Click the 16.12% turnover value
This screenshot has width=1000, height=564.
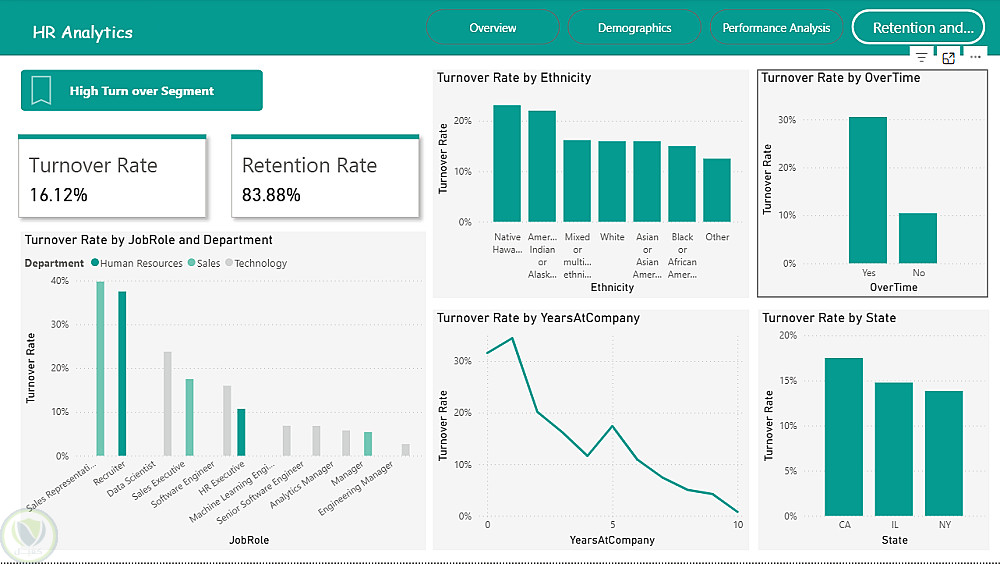pyautogui.click(x=59, y=195)
